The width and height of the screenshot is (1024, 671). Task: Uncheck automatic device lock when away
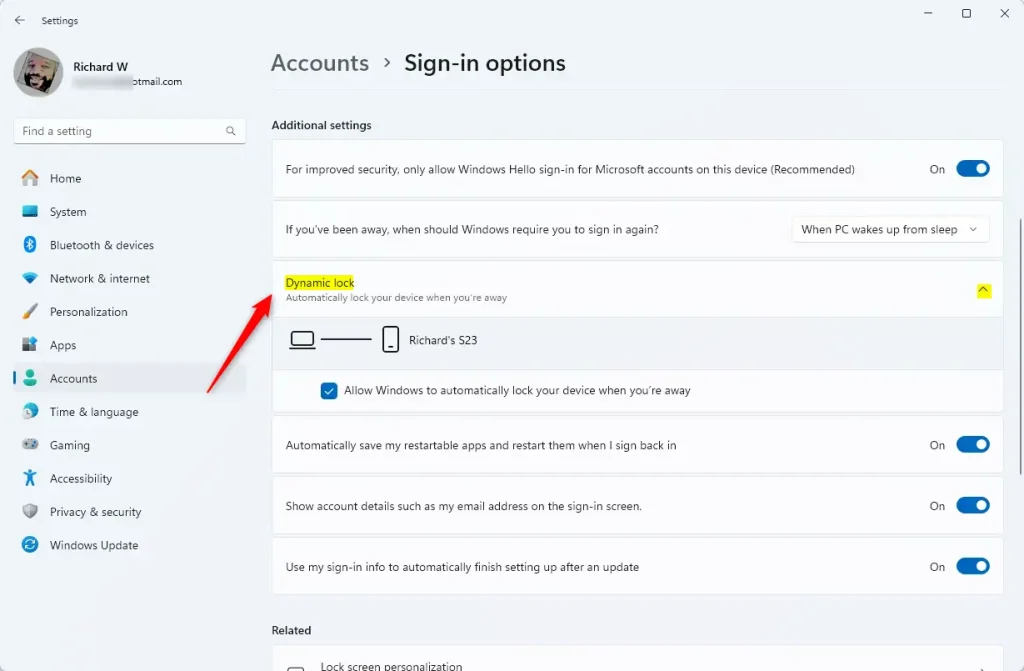(329, 391)
